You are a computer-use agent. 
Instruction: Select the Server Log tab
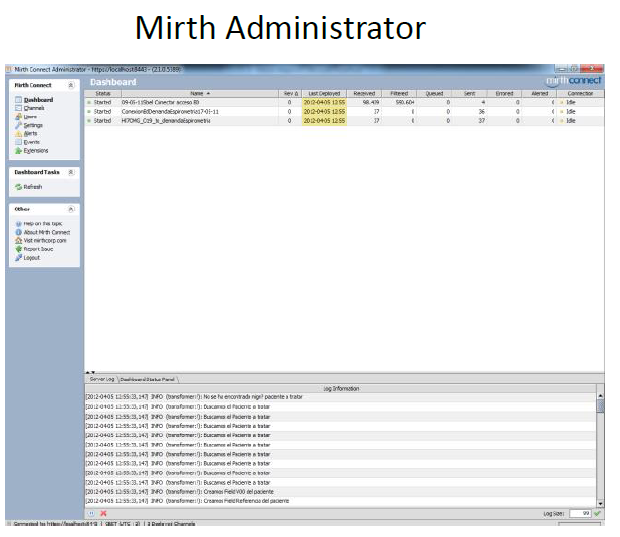102,380
